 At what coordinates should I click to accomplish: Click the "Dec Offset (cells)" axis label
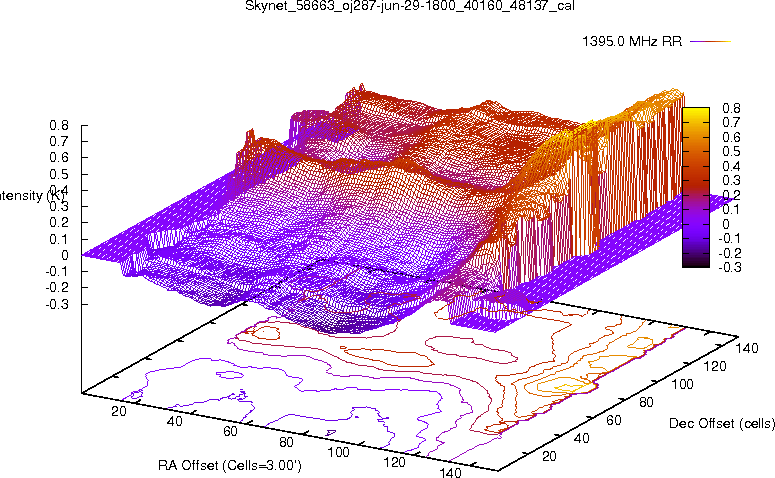point(722,423)
